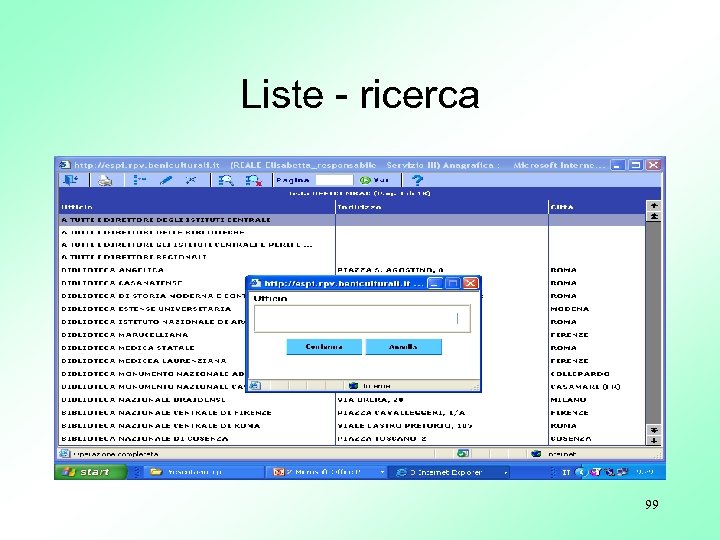Click the Internet Explorer taskbar group
Image resolution: width=720 pixels, height=540 pixels.
(x=451, y=472)
